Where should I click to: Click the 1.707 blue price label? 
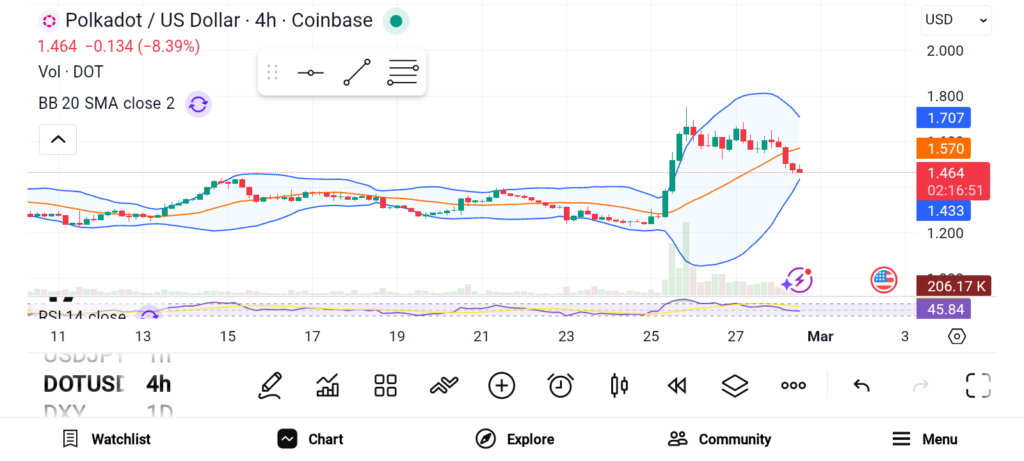[944, 118]
